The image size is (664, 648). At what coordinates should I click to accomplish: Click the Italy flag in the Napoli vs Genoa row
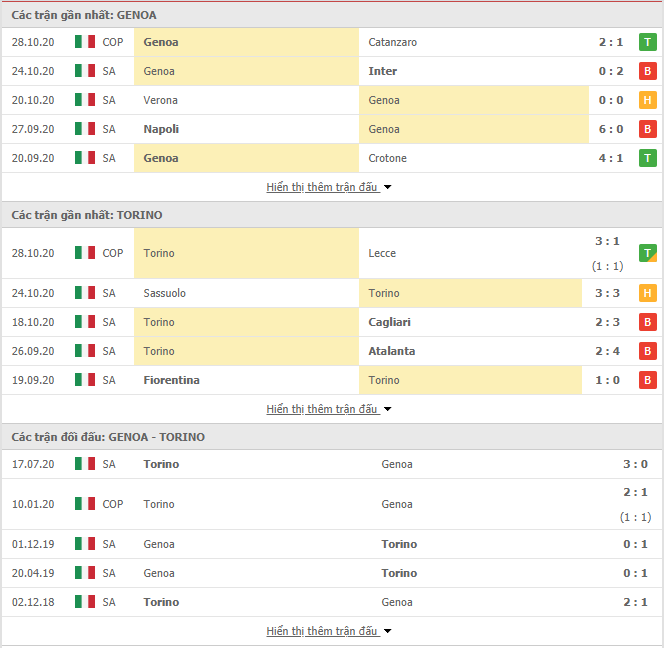(x=85, y=129)
